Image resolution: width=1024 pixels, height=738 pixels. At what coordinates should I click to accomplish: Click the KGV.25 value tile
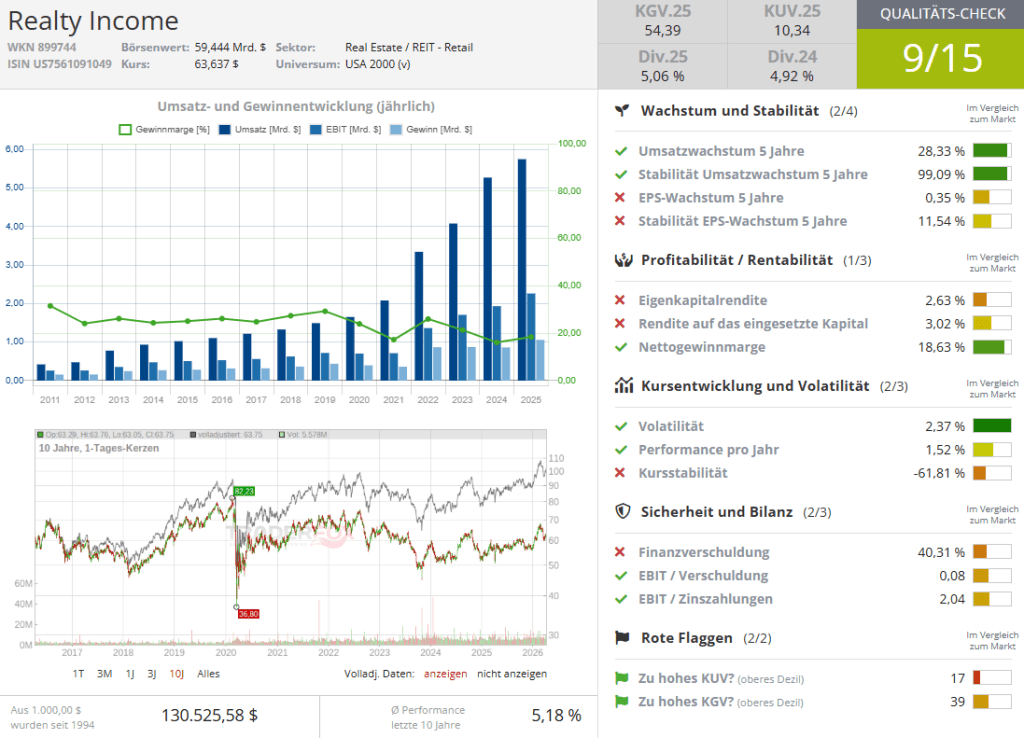click(x=662, y=22)
